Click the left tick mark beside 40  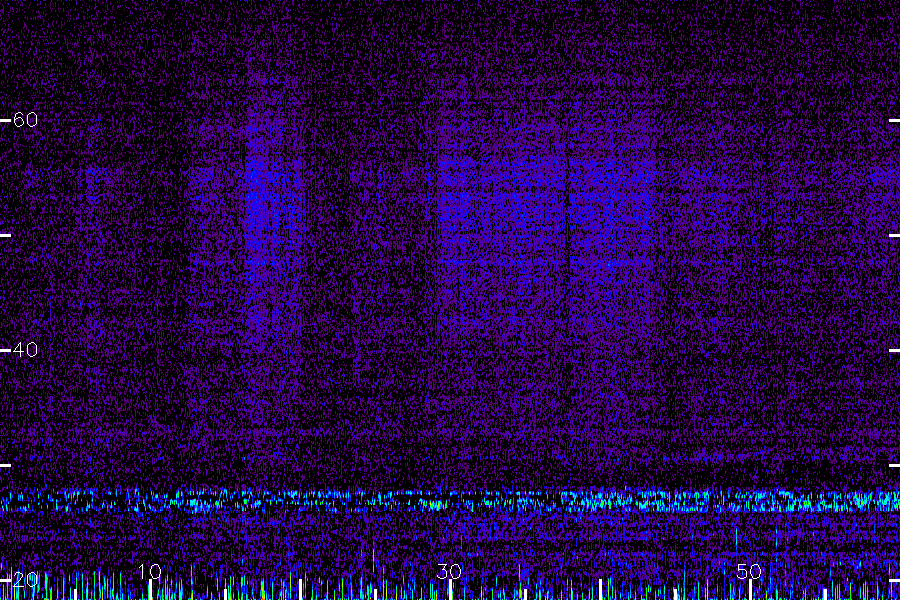[x=5, y=350]
